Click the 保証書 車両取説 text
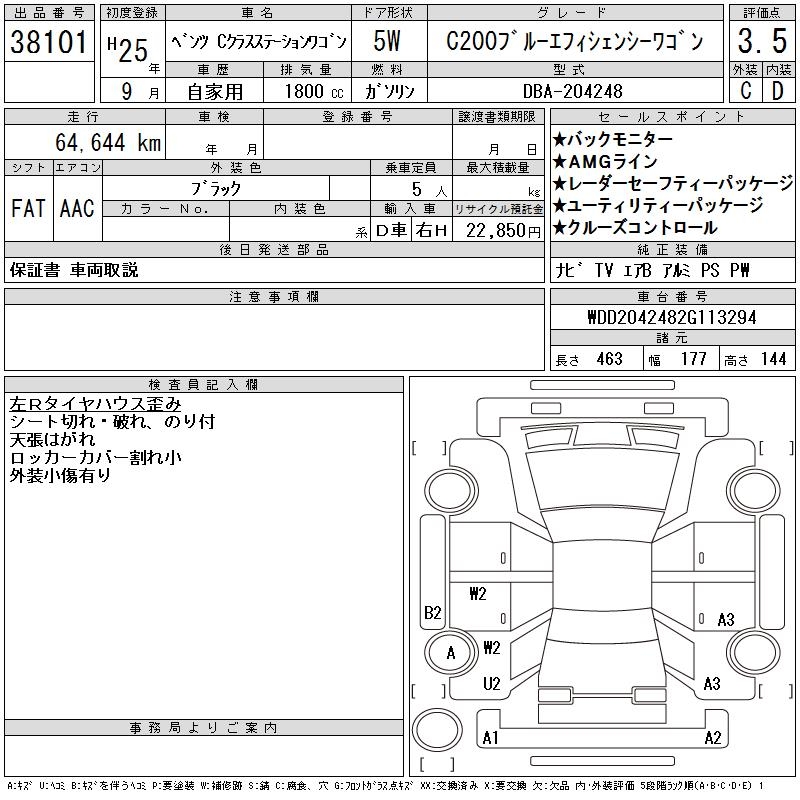Screen dimensions: 800x800 pyautogui.click(x=74, y=270)
